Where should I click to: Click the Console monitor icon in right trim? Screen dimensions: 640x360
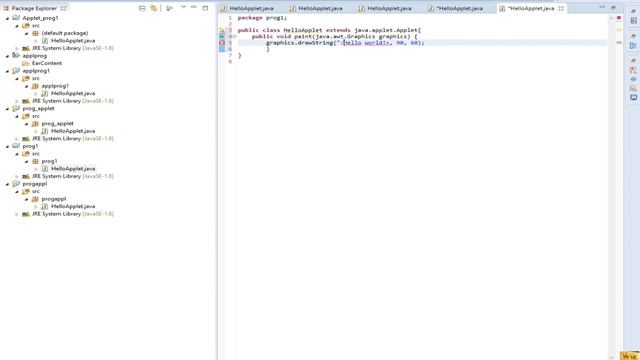[633, 98]
